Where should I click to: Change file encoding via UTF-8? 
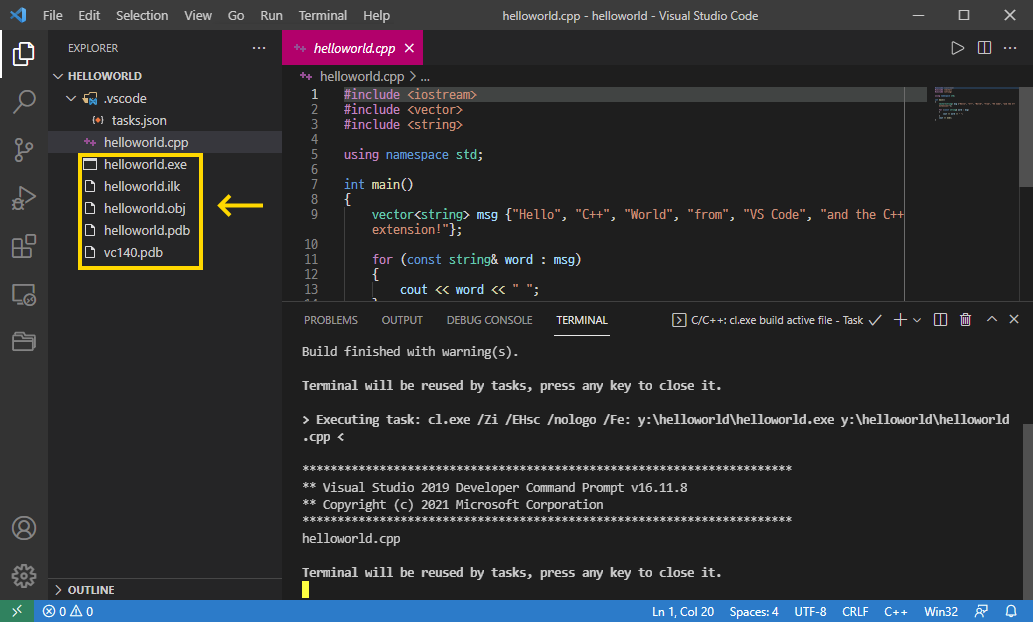point(810,611)
